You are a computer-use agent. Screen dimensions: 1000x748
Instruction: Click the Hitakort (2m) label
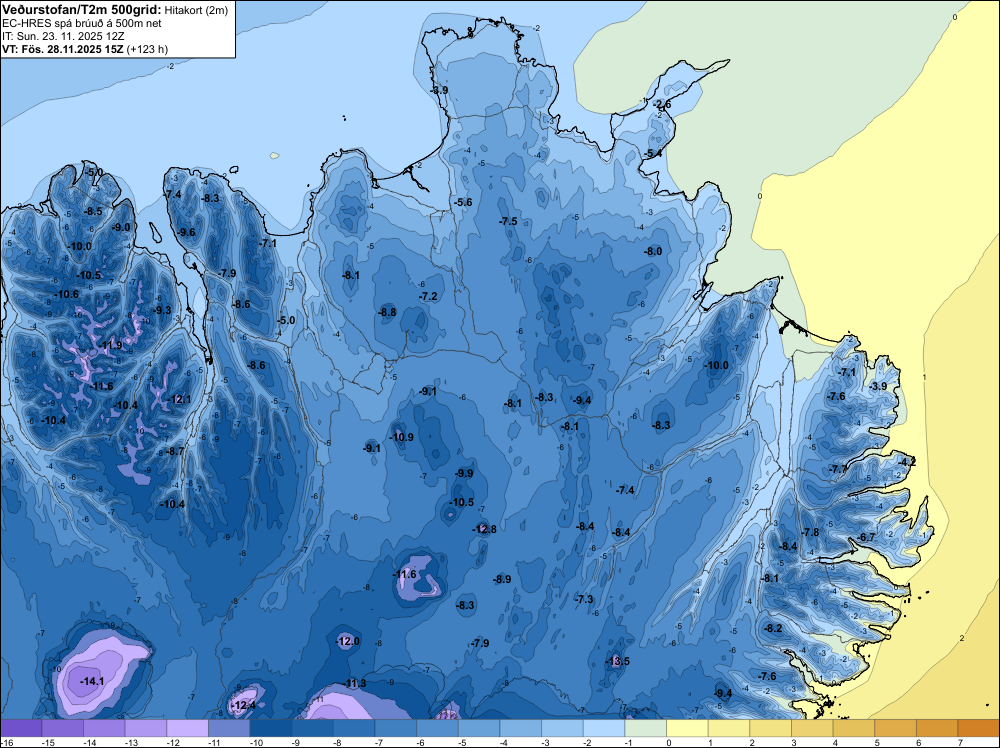coord(196,10)
